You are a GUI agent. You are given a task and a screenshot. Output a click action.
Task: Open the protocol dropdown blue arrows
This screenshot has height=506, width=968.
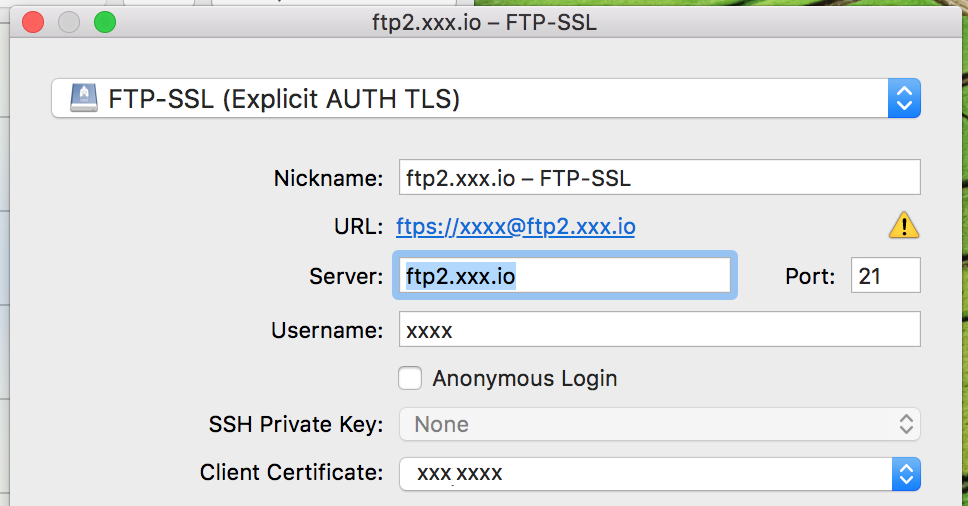pos(904,98)
